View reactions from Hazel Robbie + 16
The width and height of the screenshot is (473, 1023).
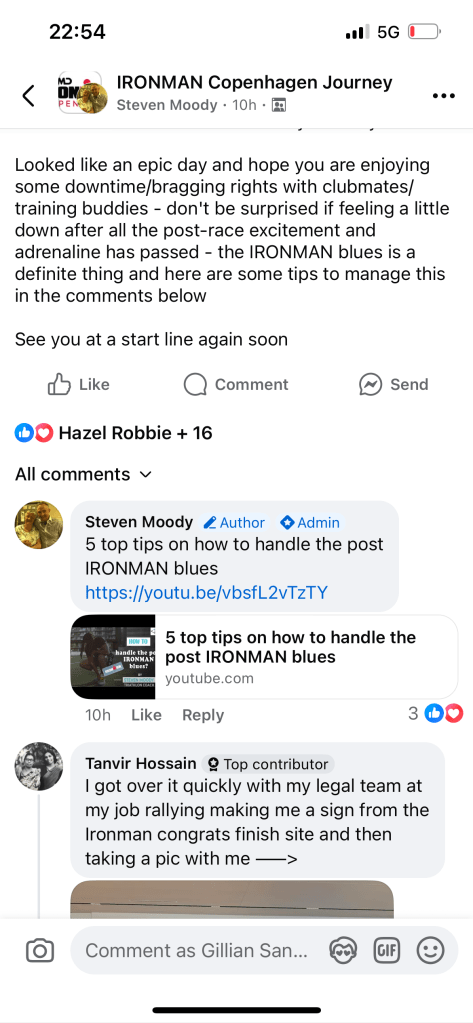pyautogui.click(x=114, y=433)
